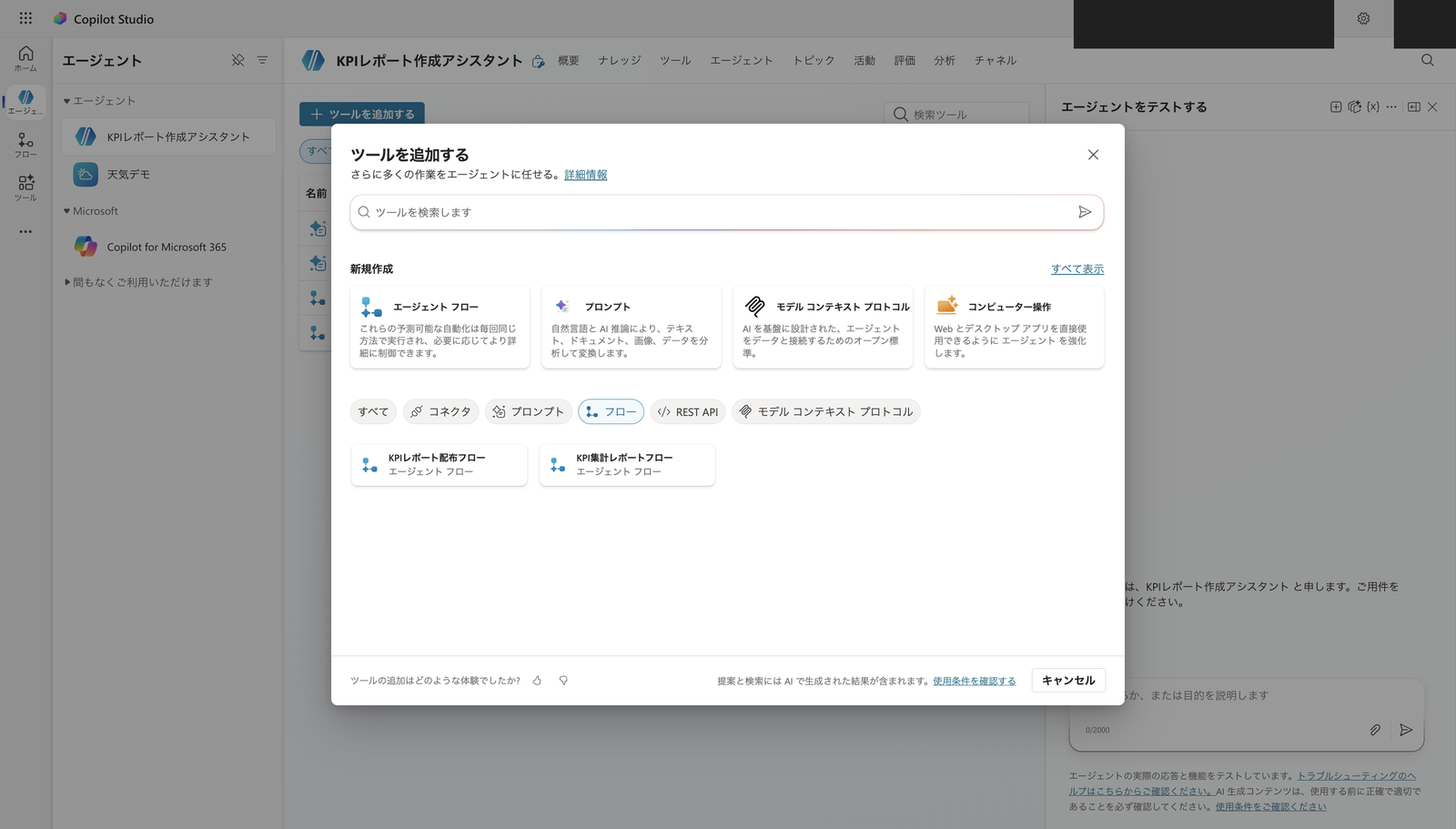Open the ナレッジ tab
Screen dimensions: 1456x829
(620, 60)
